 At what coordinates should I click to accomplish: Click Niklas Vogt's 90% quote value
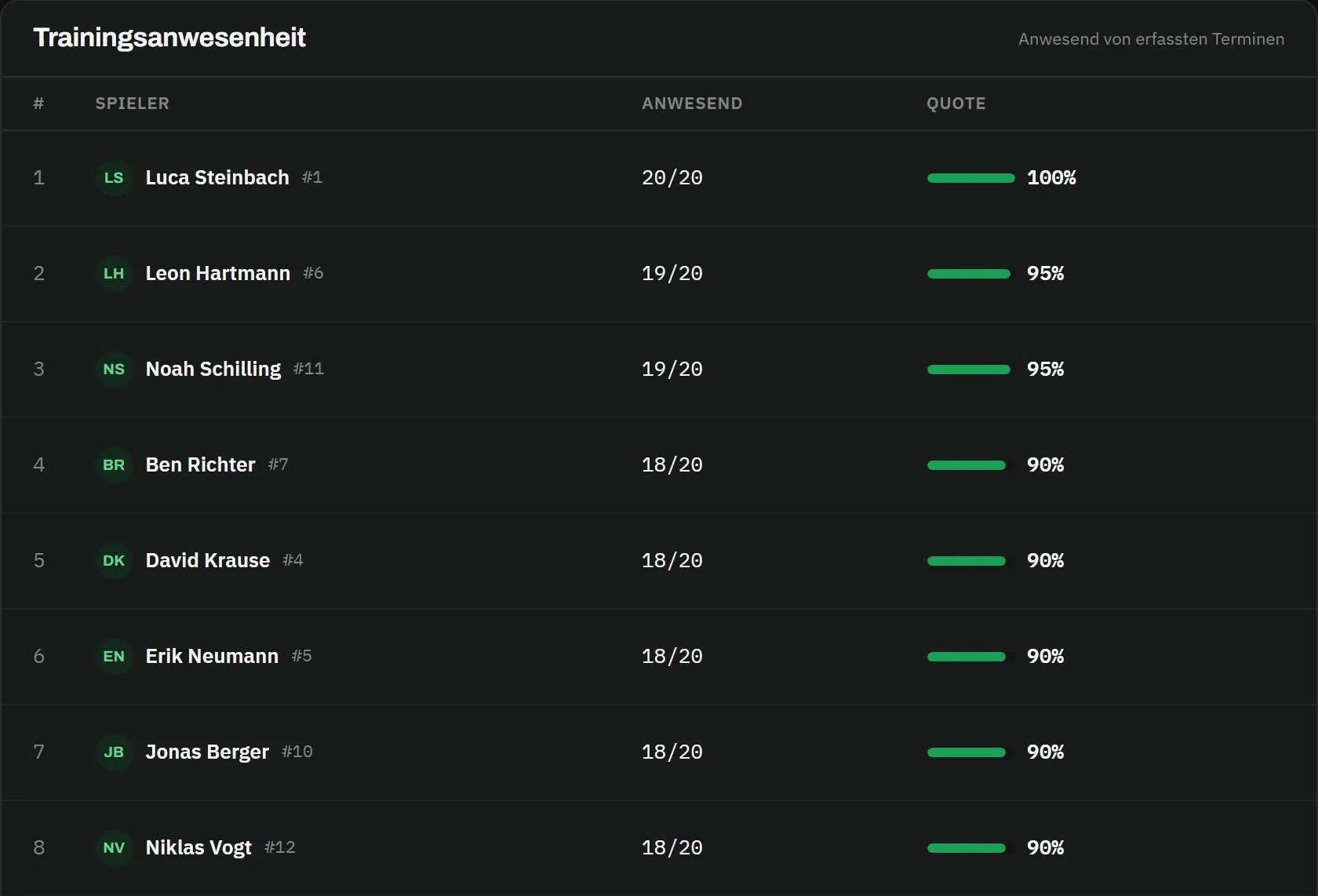(1046, 848)
